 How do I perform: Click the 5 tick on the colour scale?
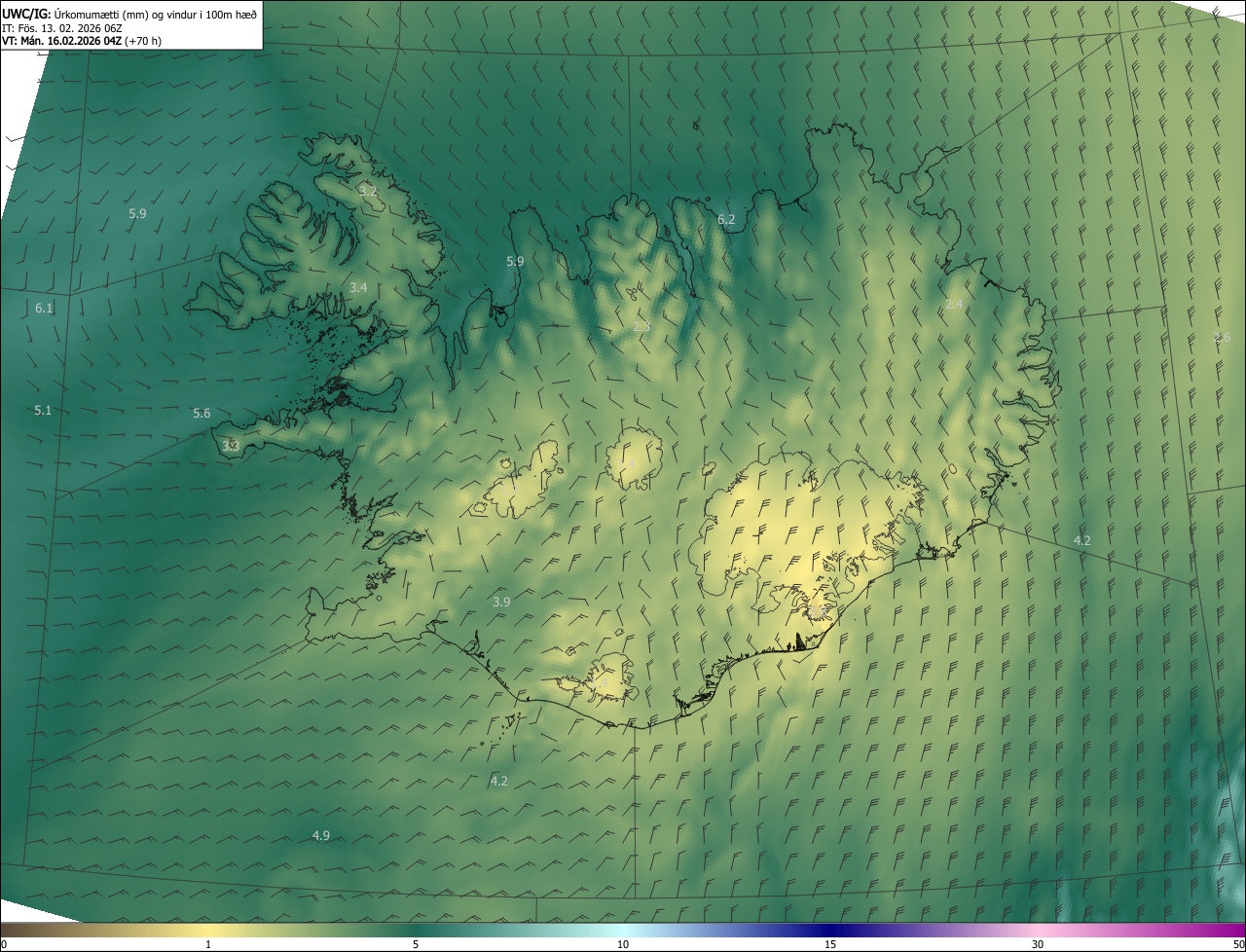click(416, 944)
